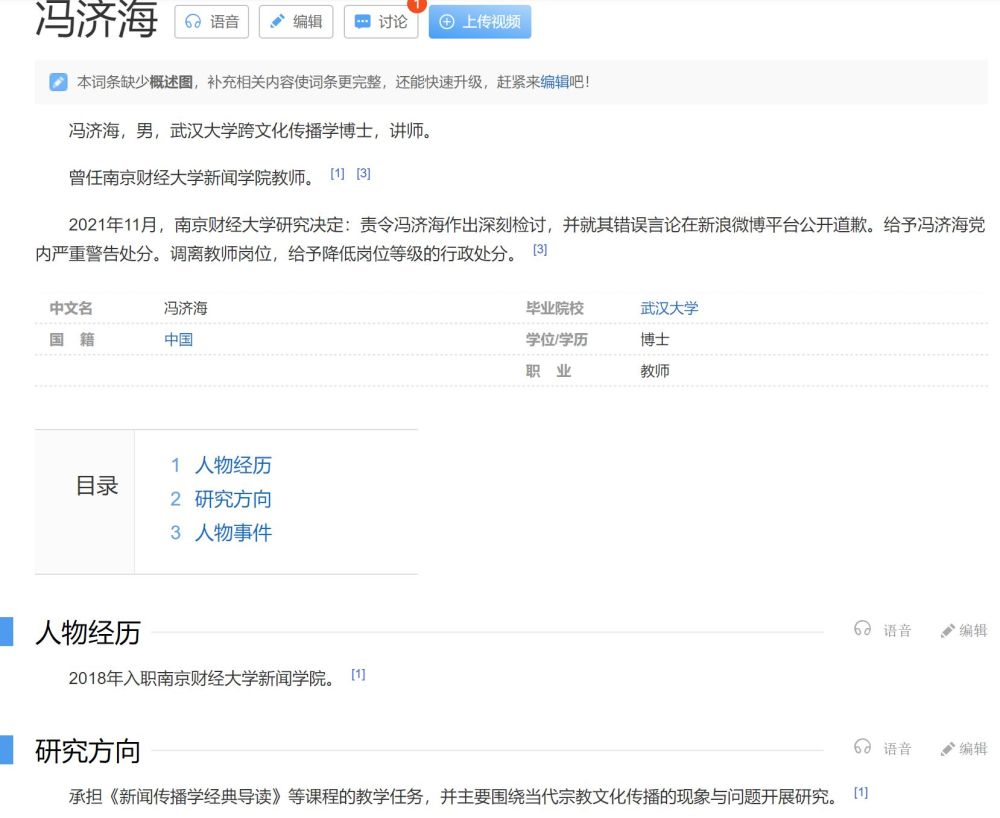Click the 博士 degree value
Image resolution: width=1000 pixels, height=818 pixels.
655,340
